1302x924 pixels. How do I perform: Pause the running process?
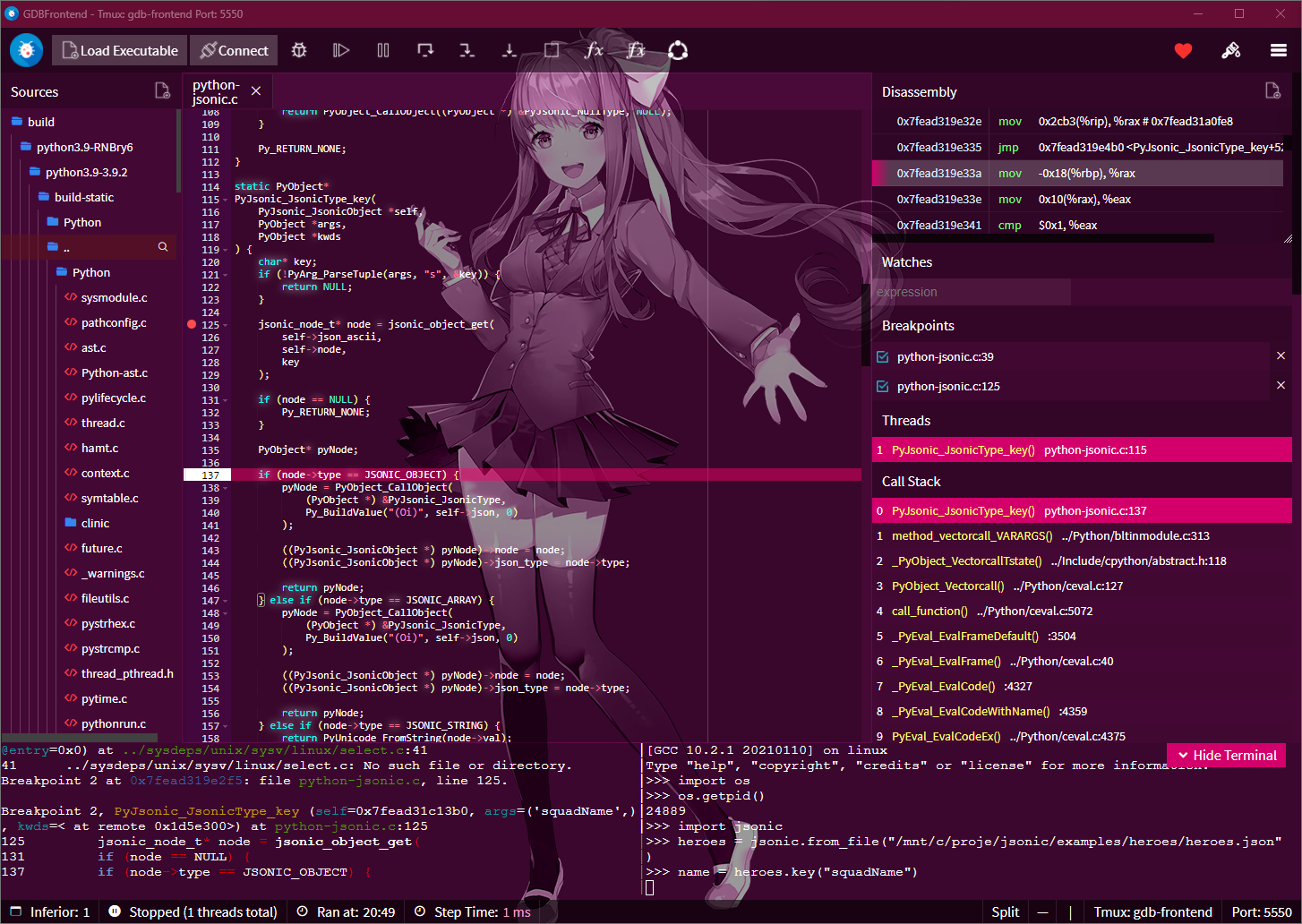pyautogui.click(x=382, y=50)
